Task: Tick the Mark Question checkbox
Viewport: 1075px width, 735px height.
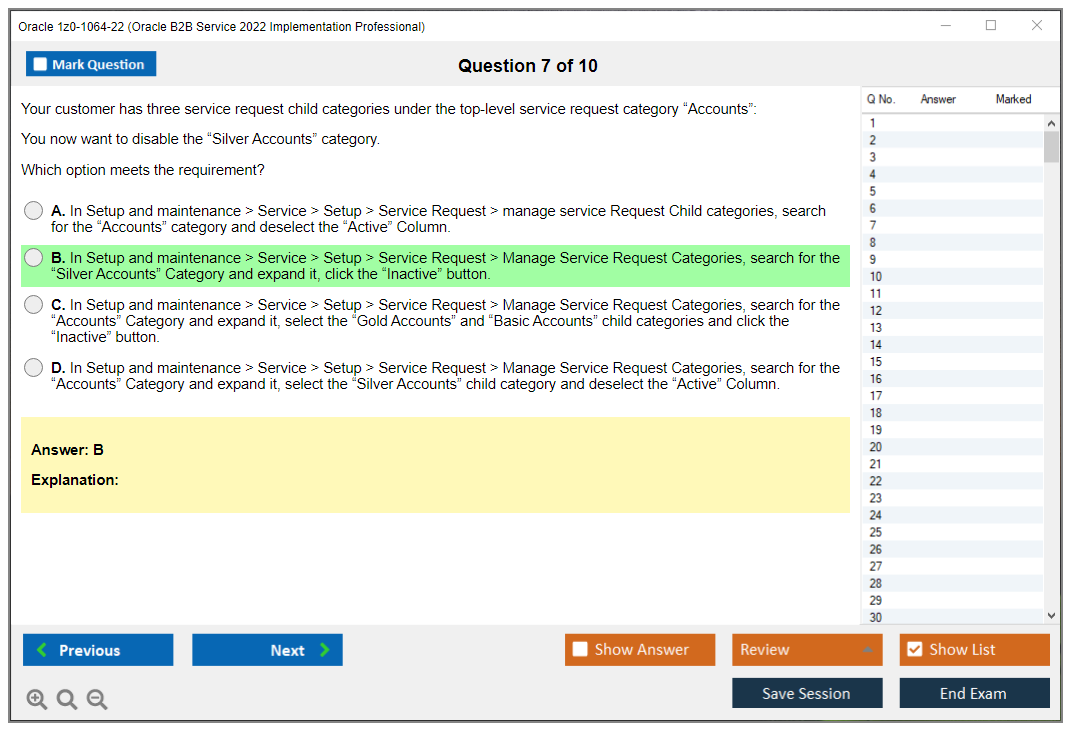Action: [41, 65]
